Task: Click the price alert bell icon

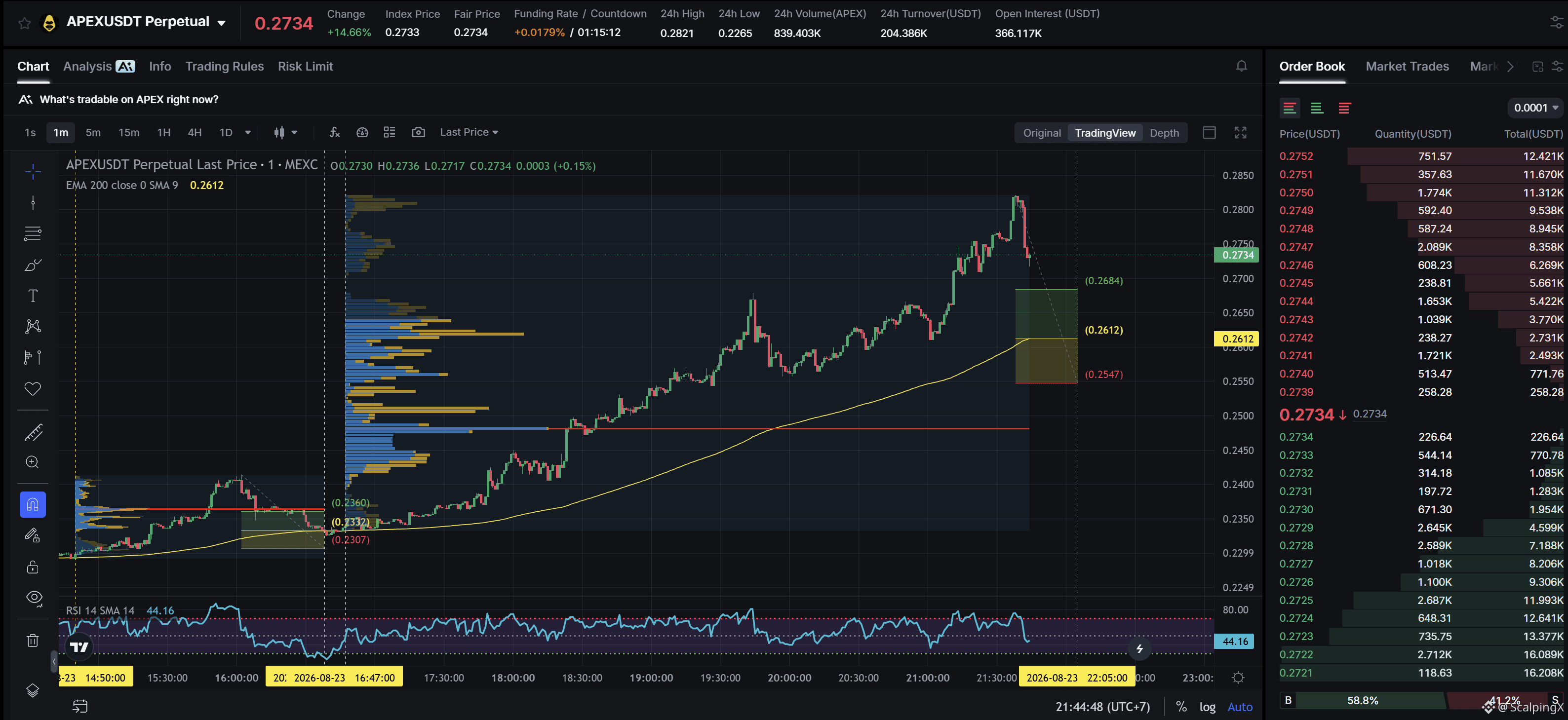Action: (x=1242, y=66)
